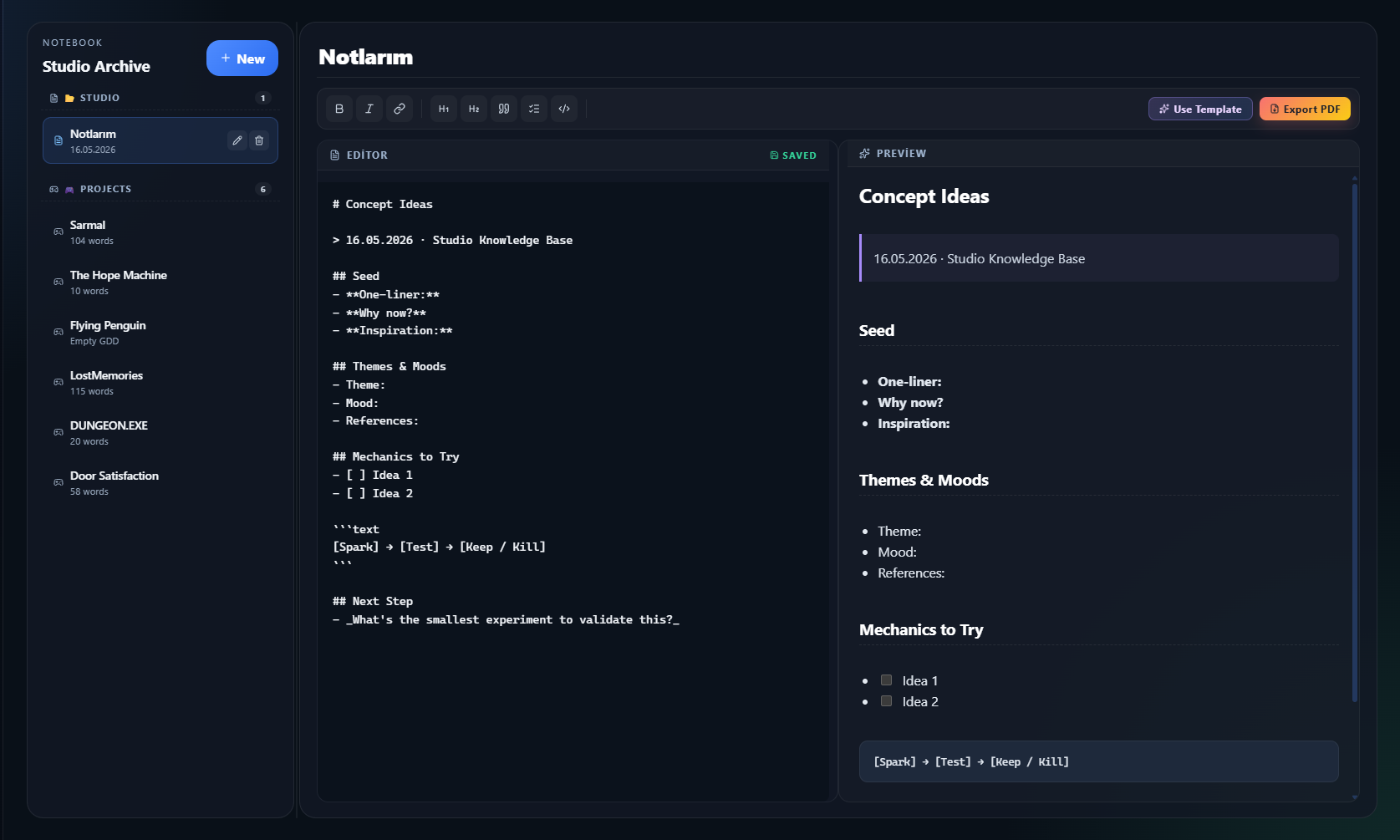
Task: Click the "Notlarım" page title
Action: (366, 57)
